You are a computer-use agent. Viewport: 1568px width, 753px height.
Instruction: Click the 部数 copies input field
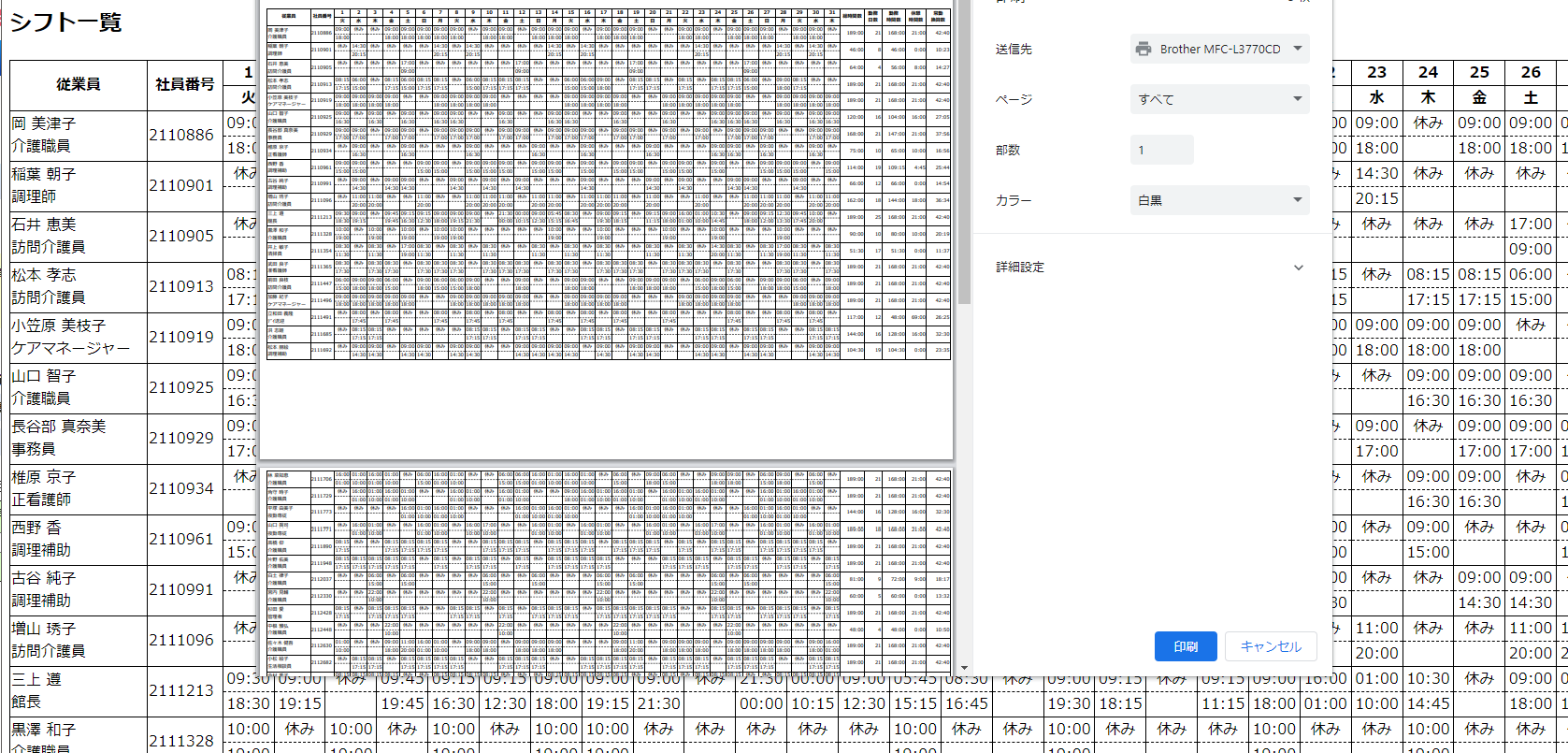(1161, 150)
